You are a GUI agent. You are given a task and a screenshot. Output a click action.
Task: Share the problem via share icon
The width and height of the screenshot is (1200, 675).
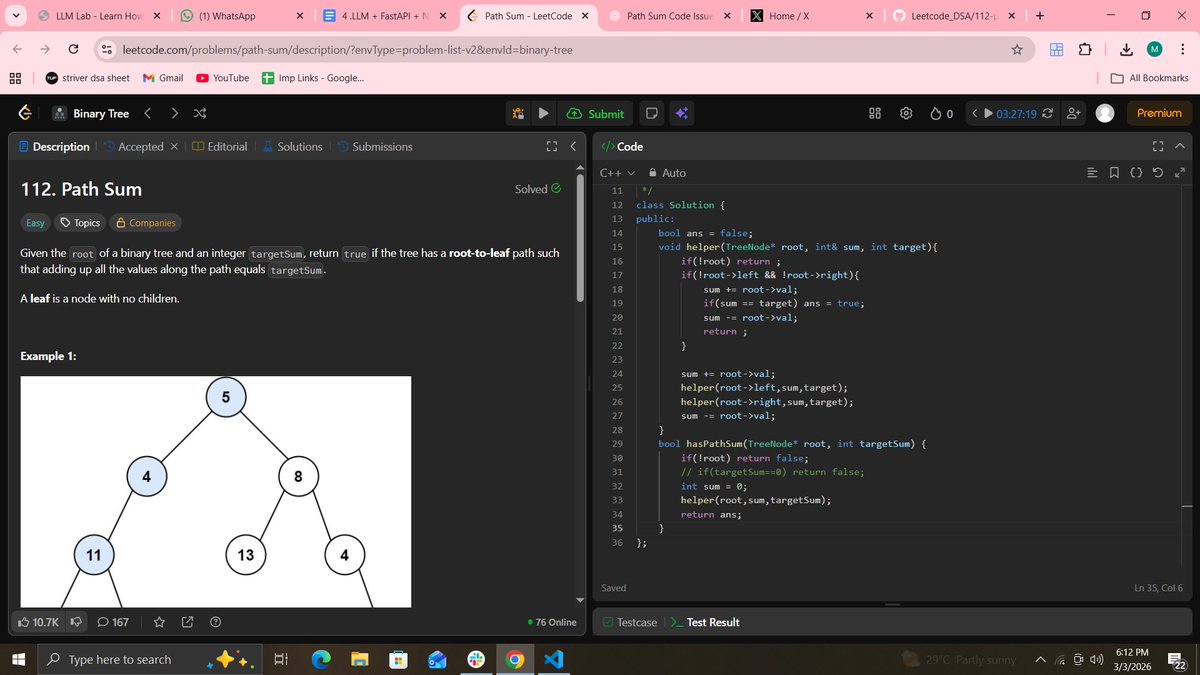[x=187, y=622]
